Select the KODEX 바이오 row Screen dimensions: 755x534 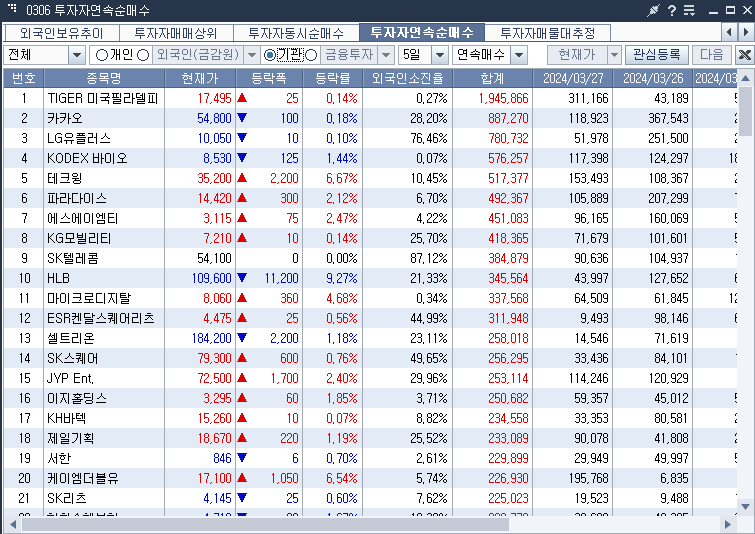pos(370,158)
